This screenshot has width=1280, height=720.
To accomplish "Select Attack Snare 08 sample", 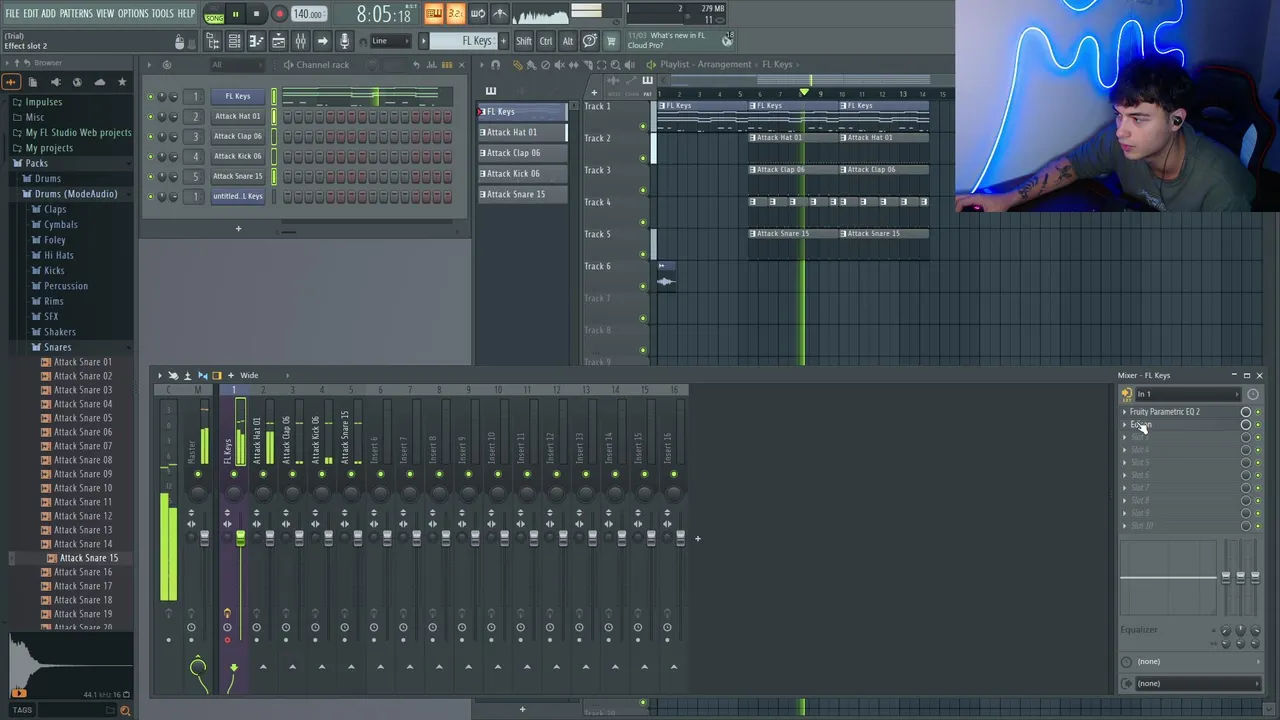I will [82, 460].
